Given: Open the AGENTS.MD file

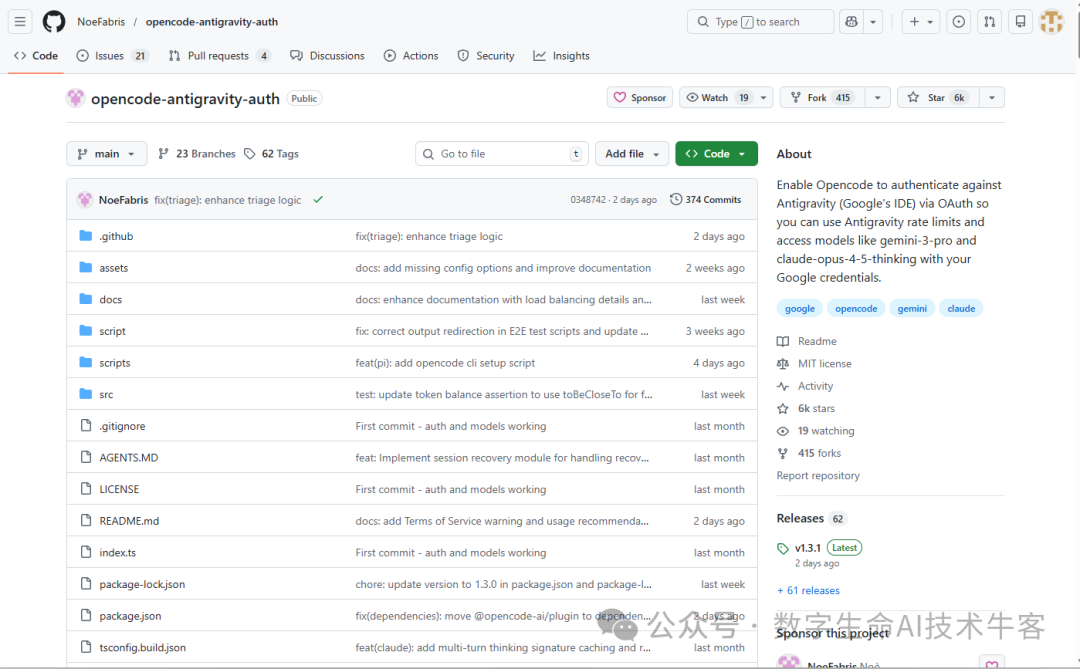Looking at the screenshot, I should point(129,458).
